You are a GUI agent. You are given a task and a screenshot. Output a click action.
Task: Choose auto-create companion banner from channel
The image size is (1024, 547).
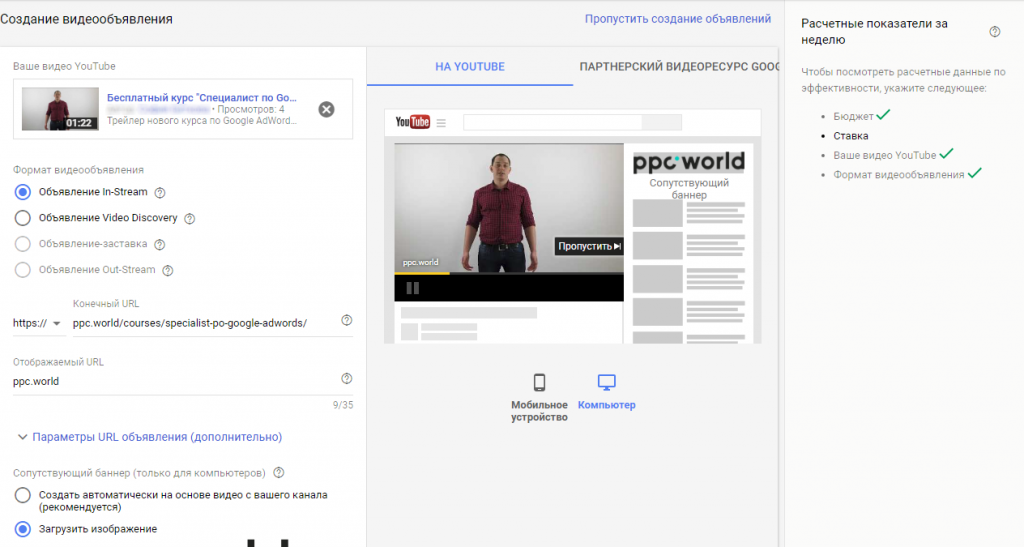tap(23, 495)
